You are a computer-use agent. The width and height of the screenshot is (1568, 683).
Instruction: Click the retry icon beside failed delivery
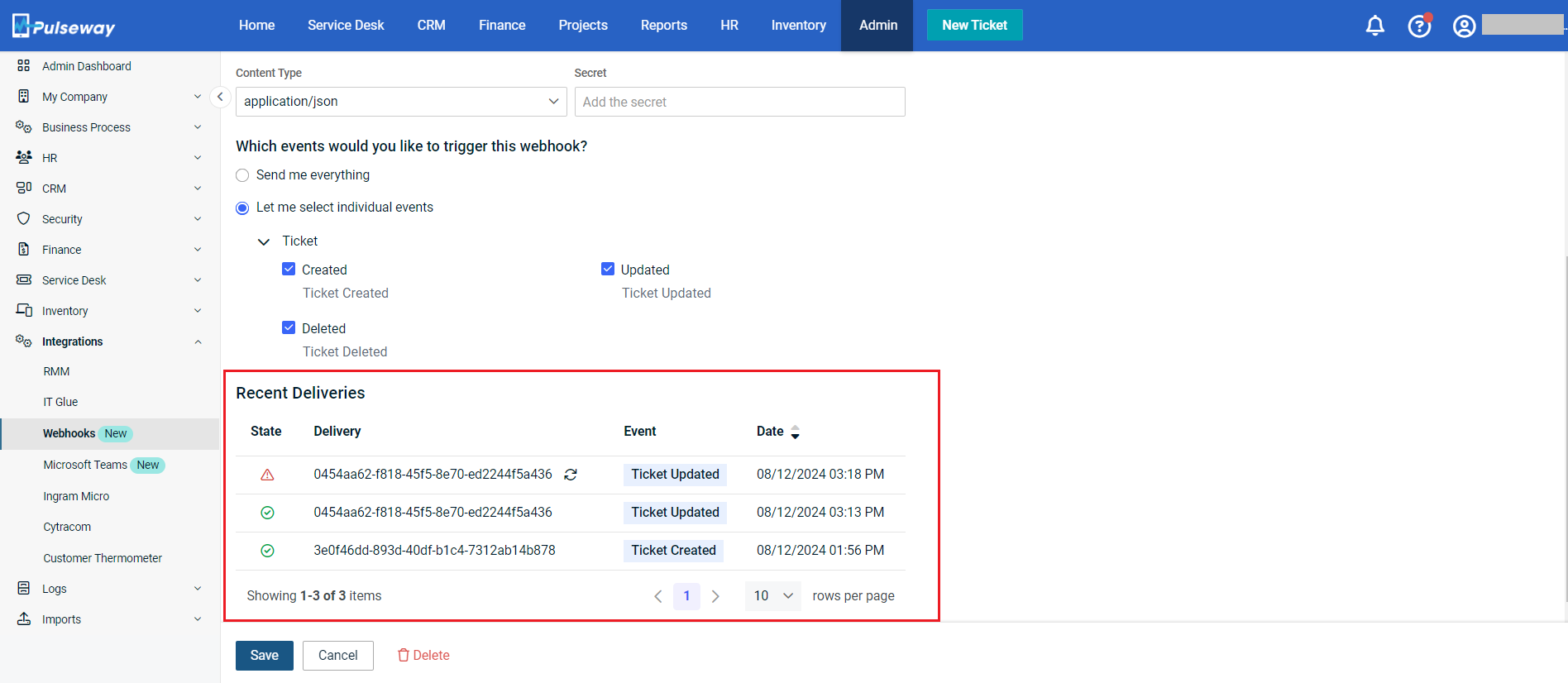(571, 475)
